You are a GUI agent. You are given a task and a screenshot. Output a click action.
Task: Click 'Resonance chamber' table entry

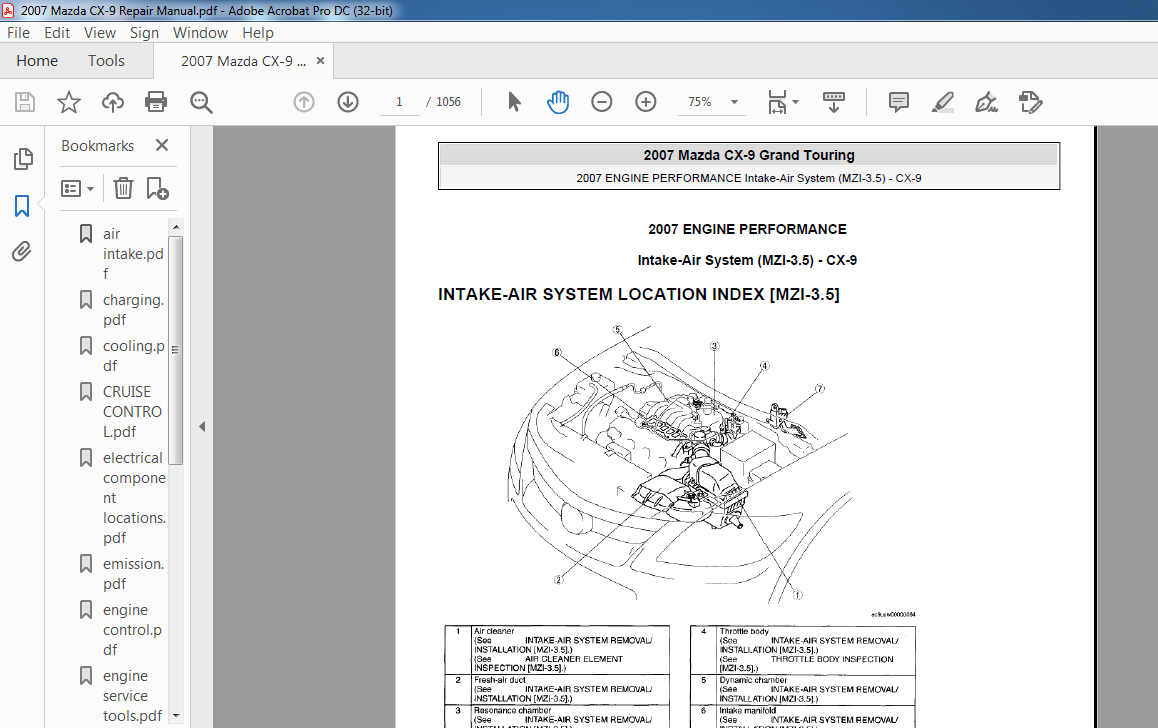coord(513,710)
